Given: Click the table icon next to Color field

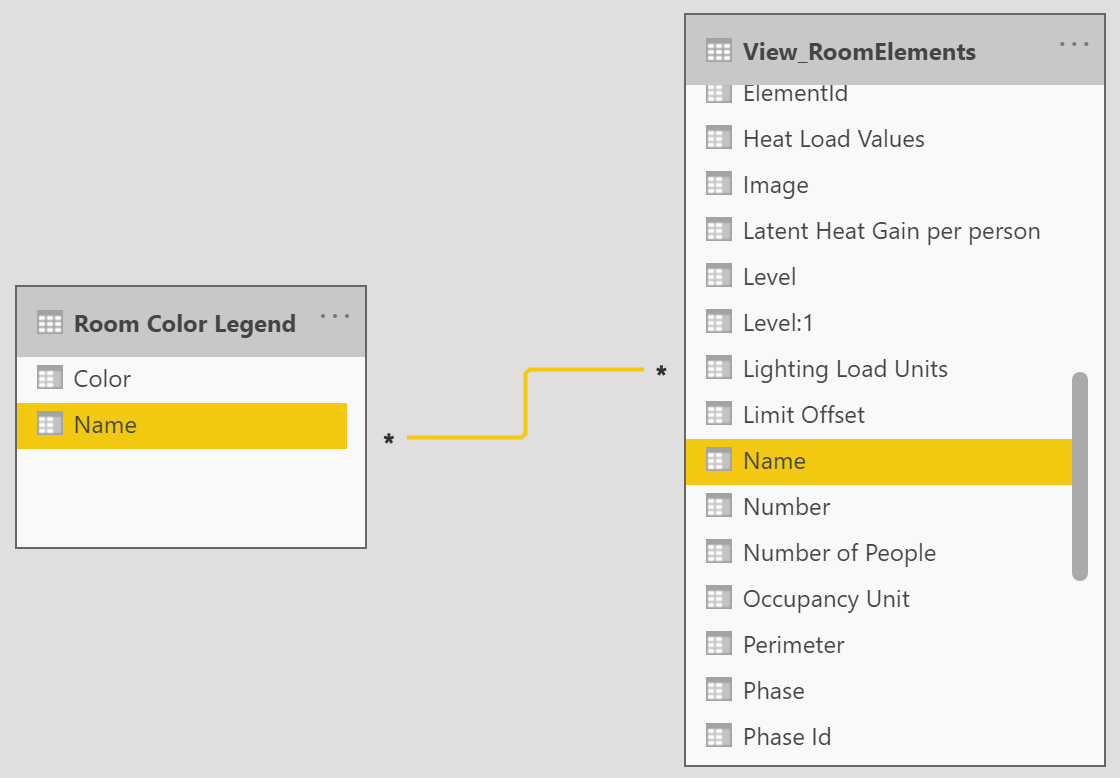Looking at the screenshot, I should [x=49, y=377].
